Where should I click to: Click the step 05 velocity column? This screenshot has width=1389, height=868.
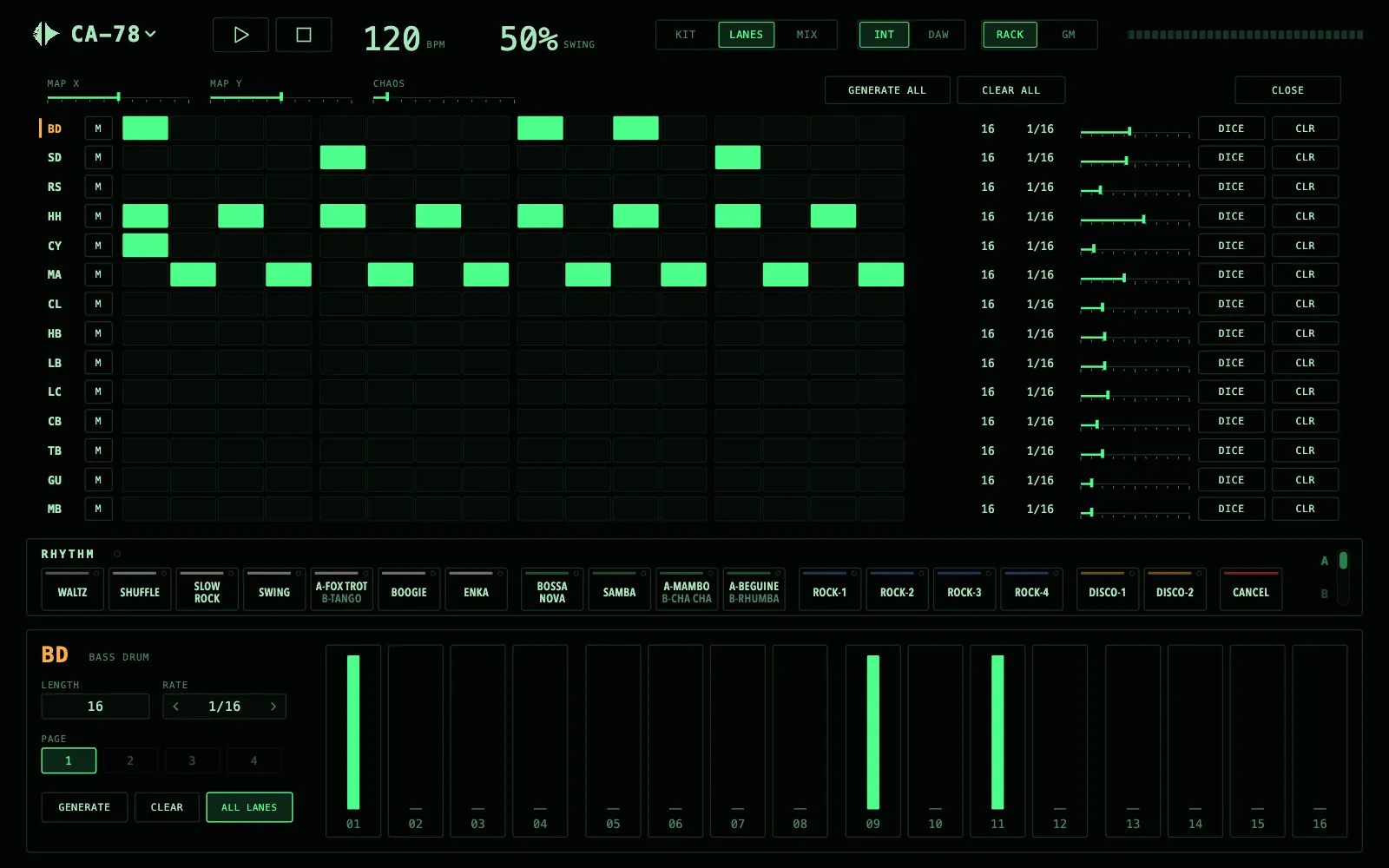click(613, 740)
